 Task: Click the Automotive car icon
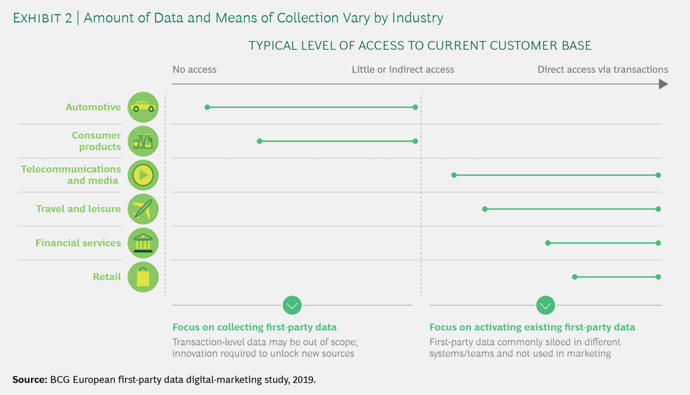pyautogui.click(x=143, y=107)
